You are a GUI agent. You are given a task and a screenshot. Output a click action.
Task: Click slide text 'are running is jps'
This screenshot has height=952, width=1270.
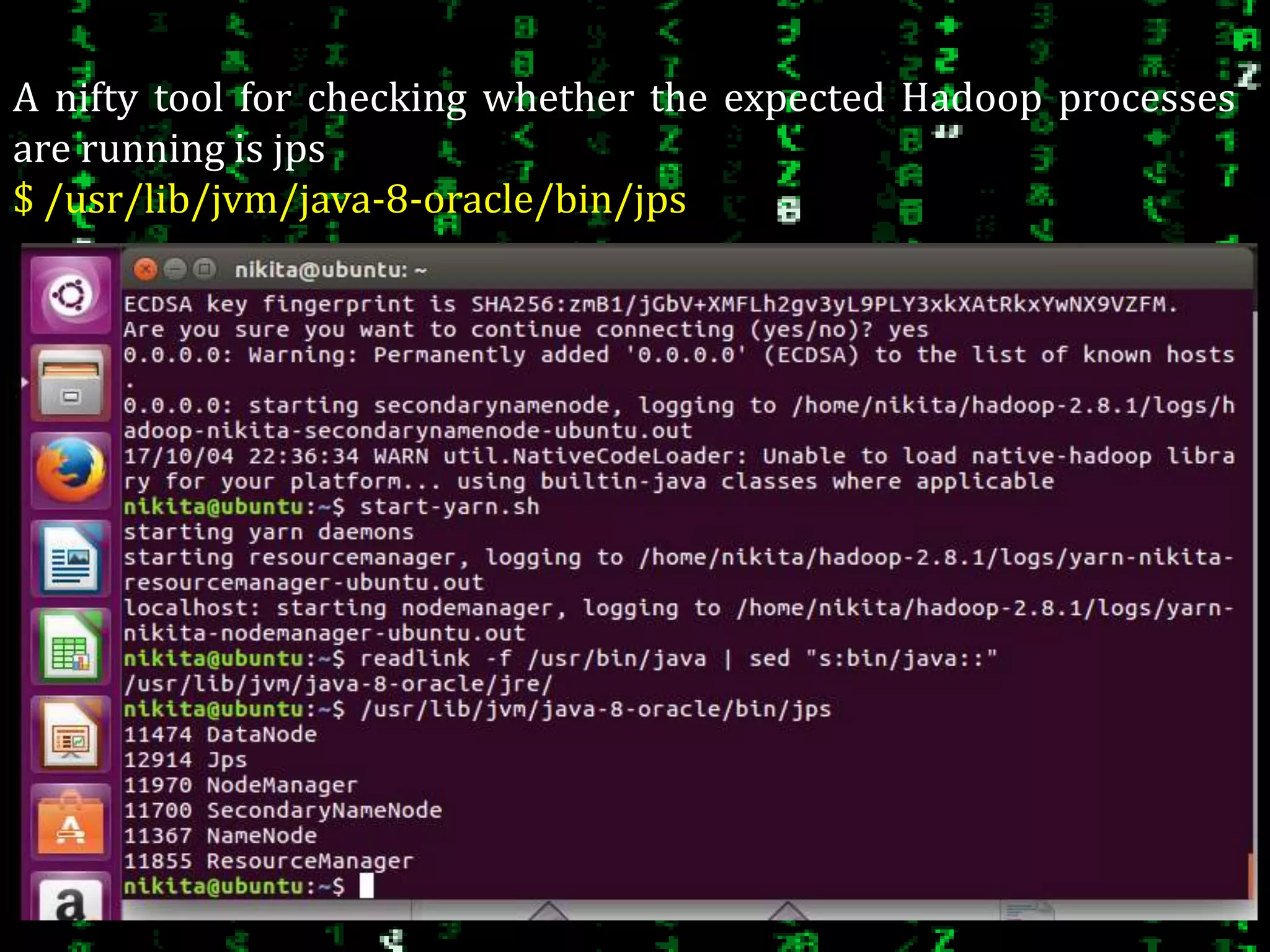[169, 149]
